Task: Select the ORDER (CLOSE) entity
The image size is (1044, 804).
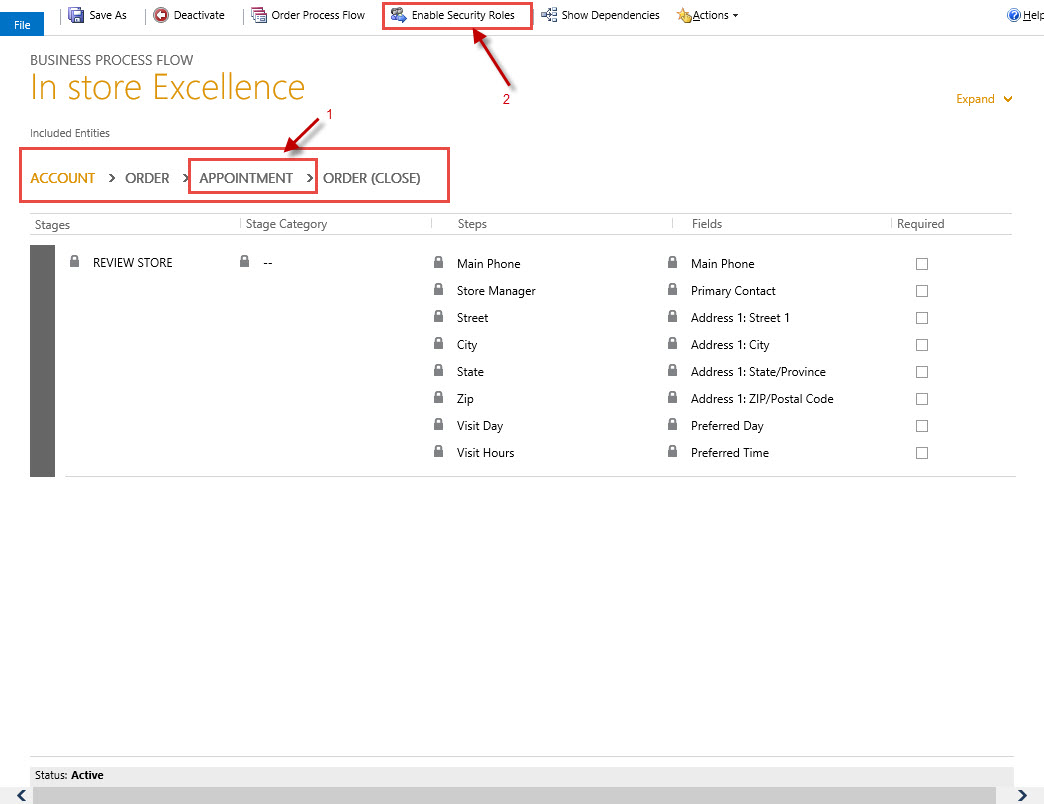Action: (371, 178)
